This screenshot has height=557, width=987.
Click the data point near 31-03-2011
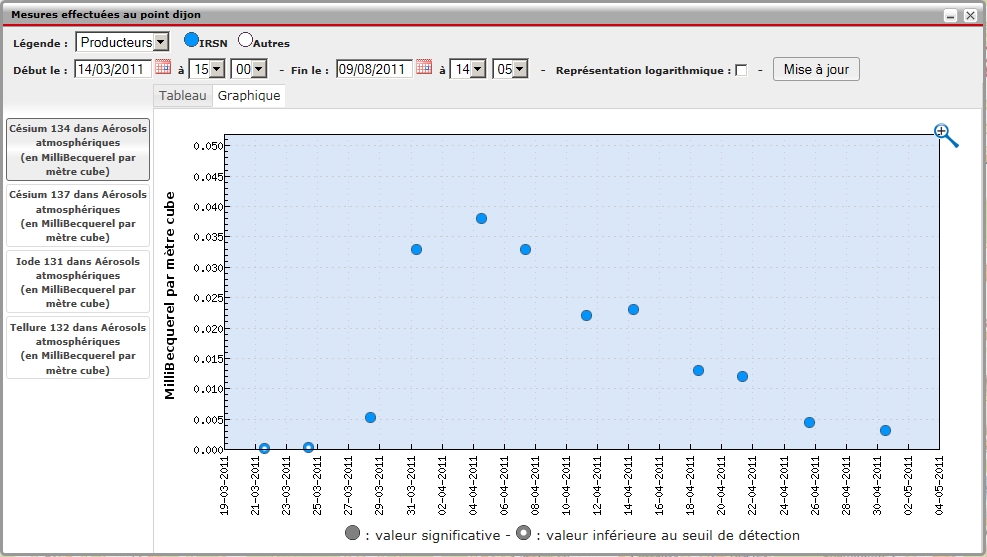tap(416, 249)
